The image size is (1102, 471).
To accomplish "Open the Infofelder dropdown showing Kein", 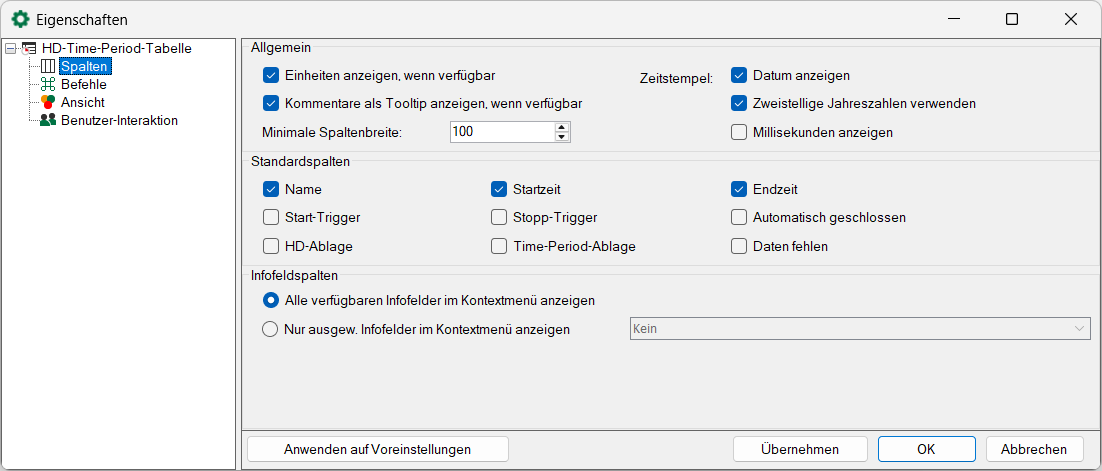I will click(x=859, y=329).
